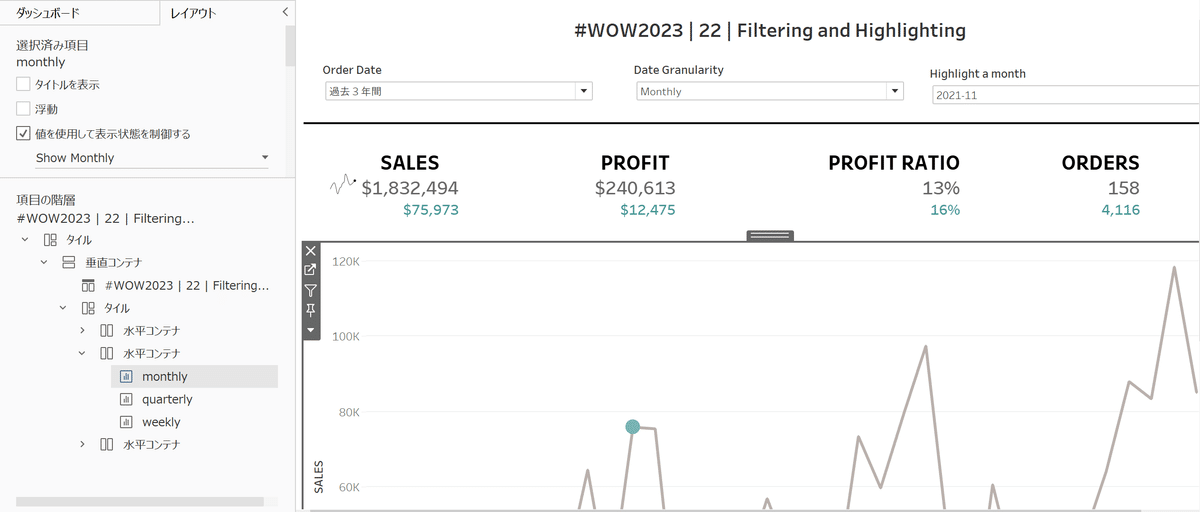This screenshot has height=512, width=1200.
Task: Select the monthly item in hierarchy
Action: 194,377
